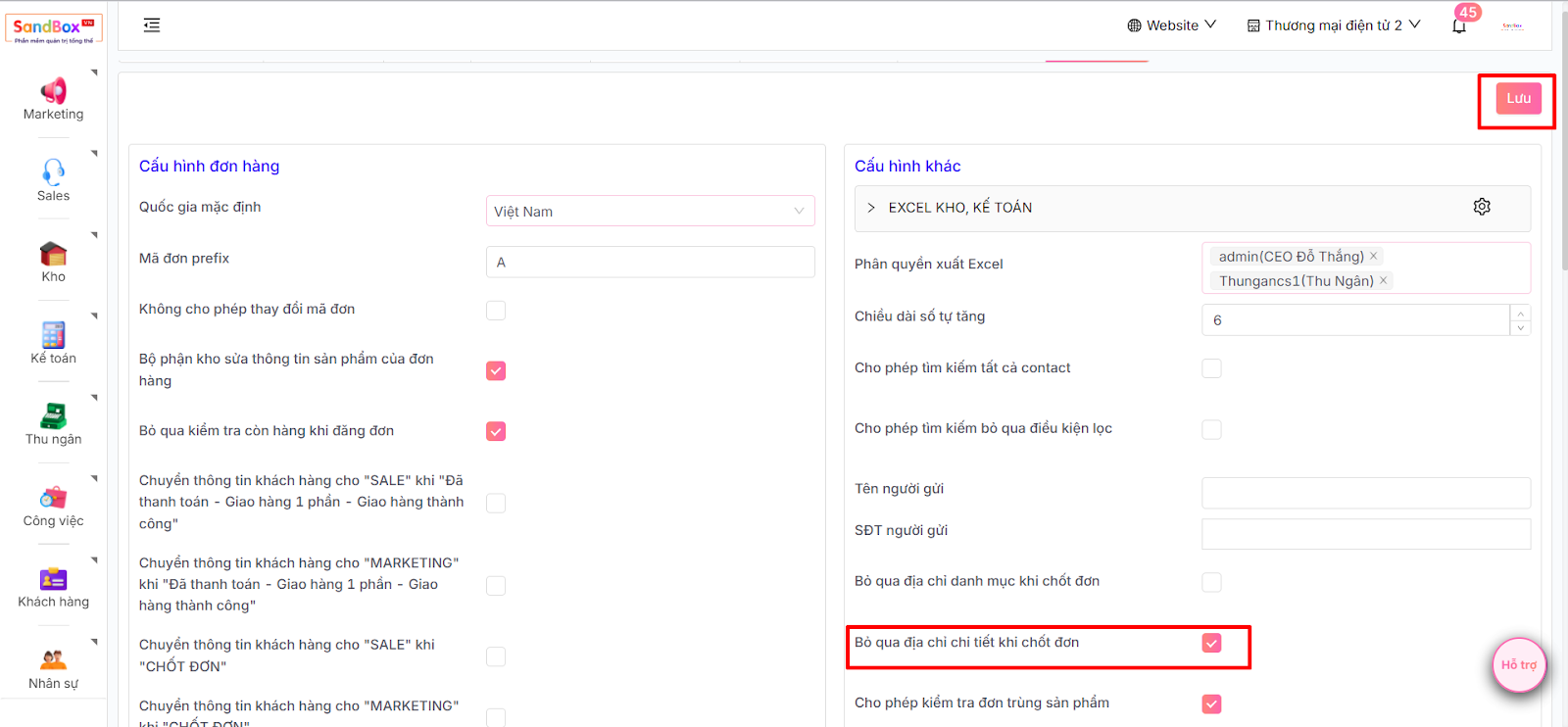Image resolution: width=1568 pixels, height=727 pixels.
Task: Uncheck "Bỏ qua địa chỉ chi tiết khi chốt đơn"
Action: (x=1212, y=643)
